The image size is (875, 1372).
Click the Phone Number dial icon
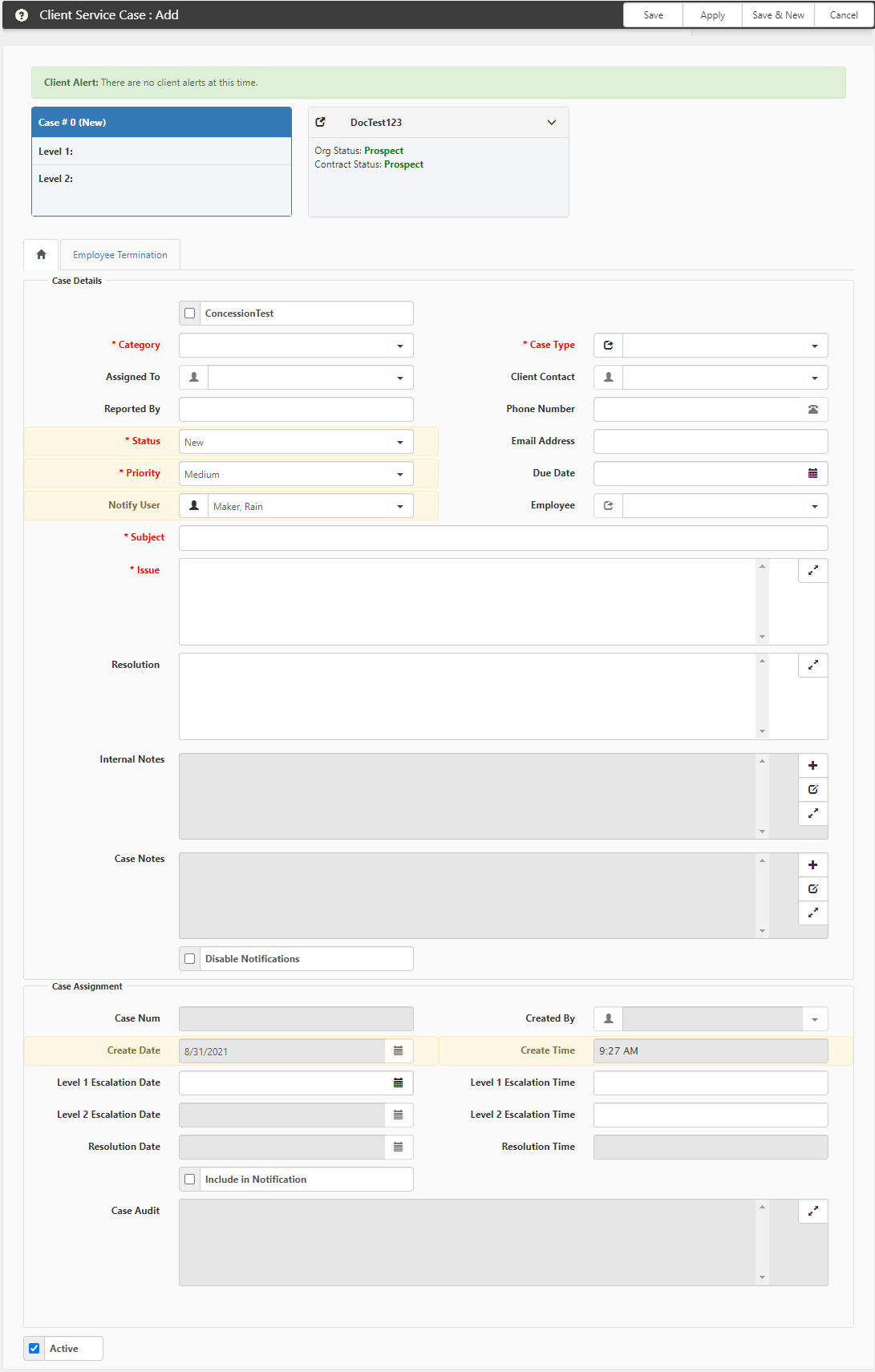tap(812, 410)
